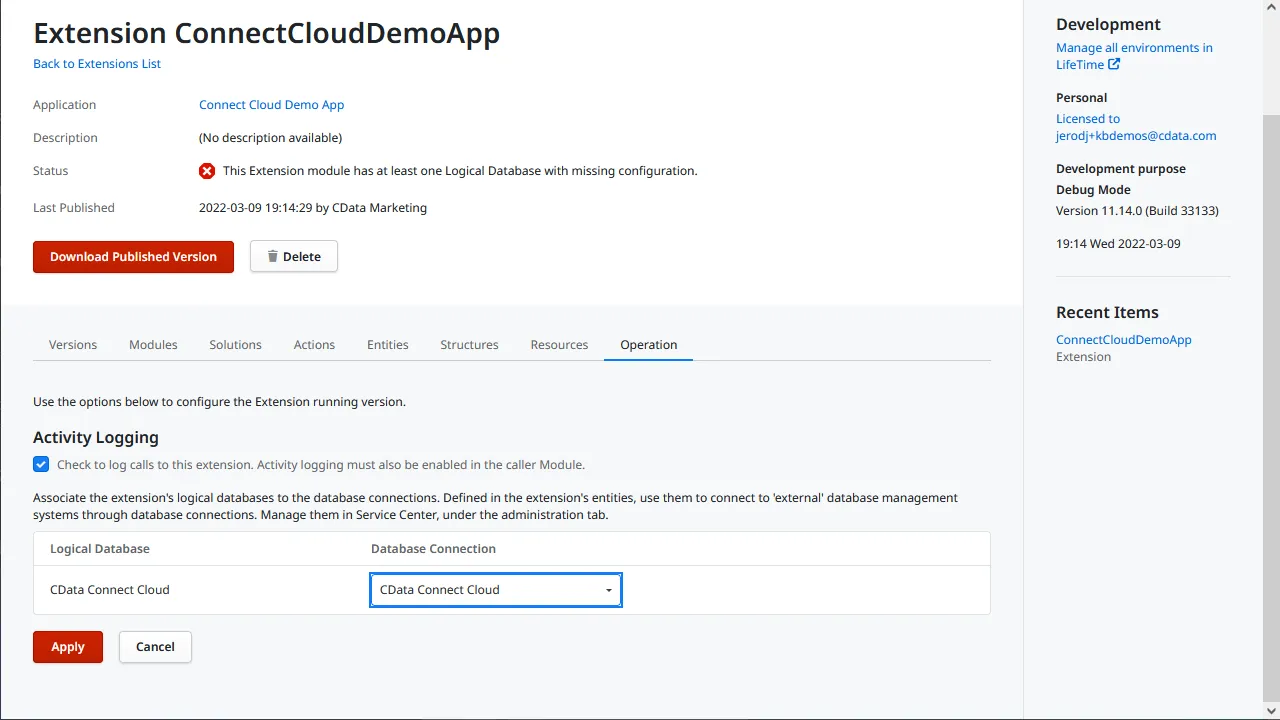1280x720 pixels.
Task: Open the Structures tab
Action: (x=469, y=344)
